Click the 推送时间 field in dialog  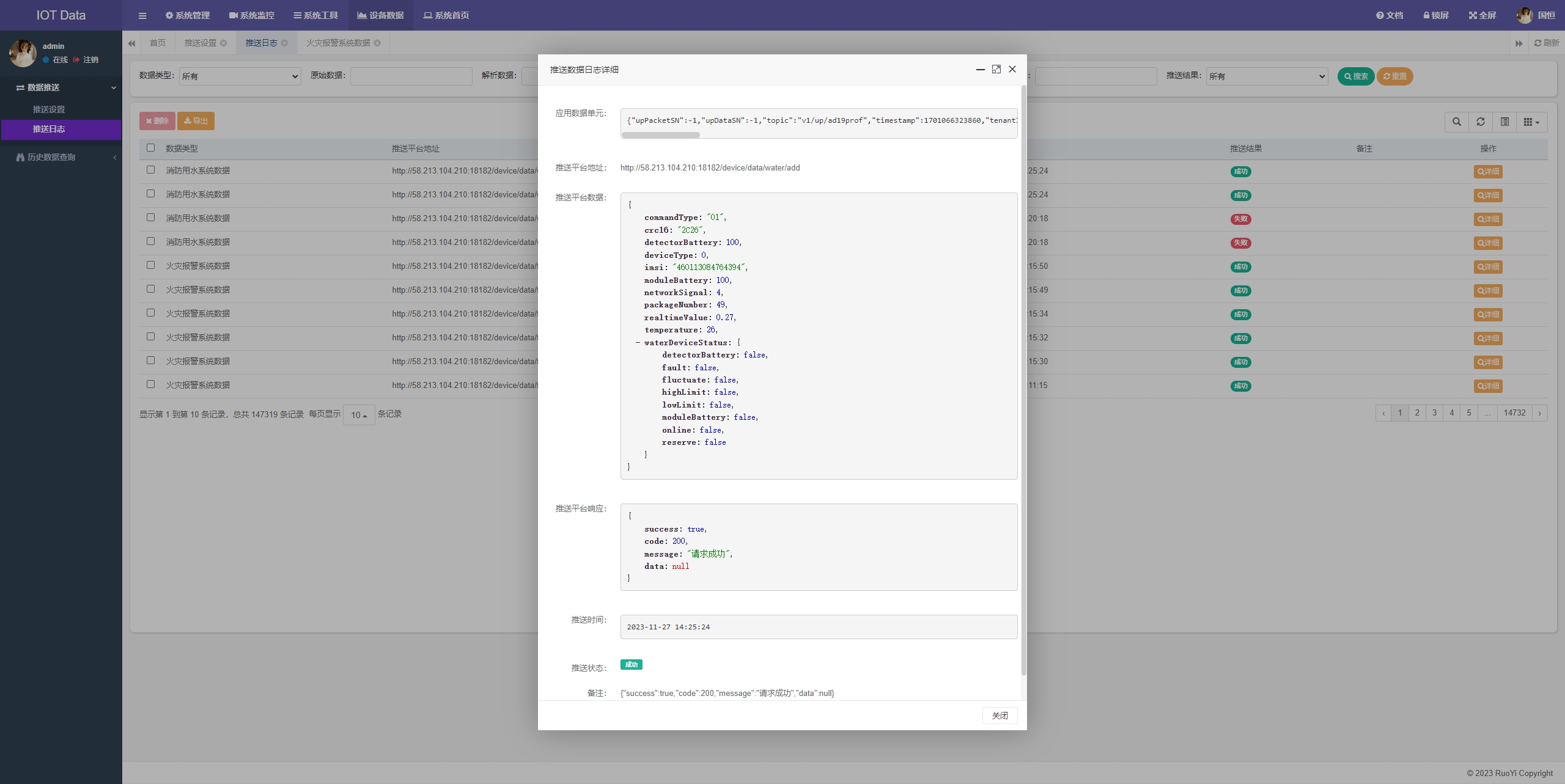[819, 627]
